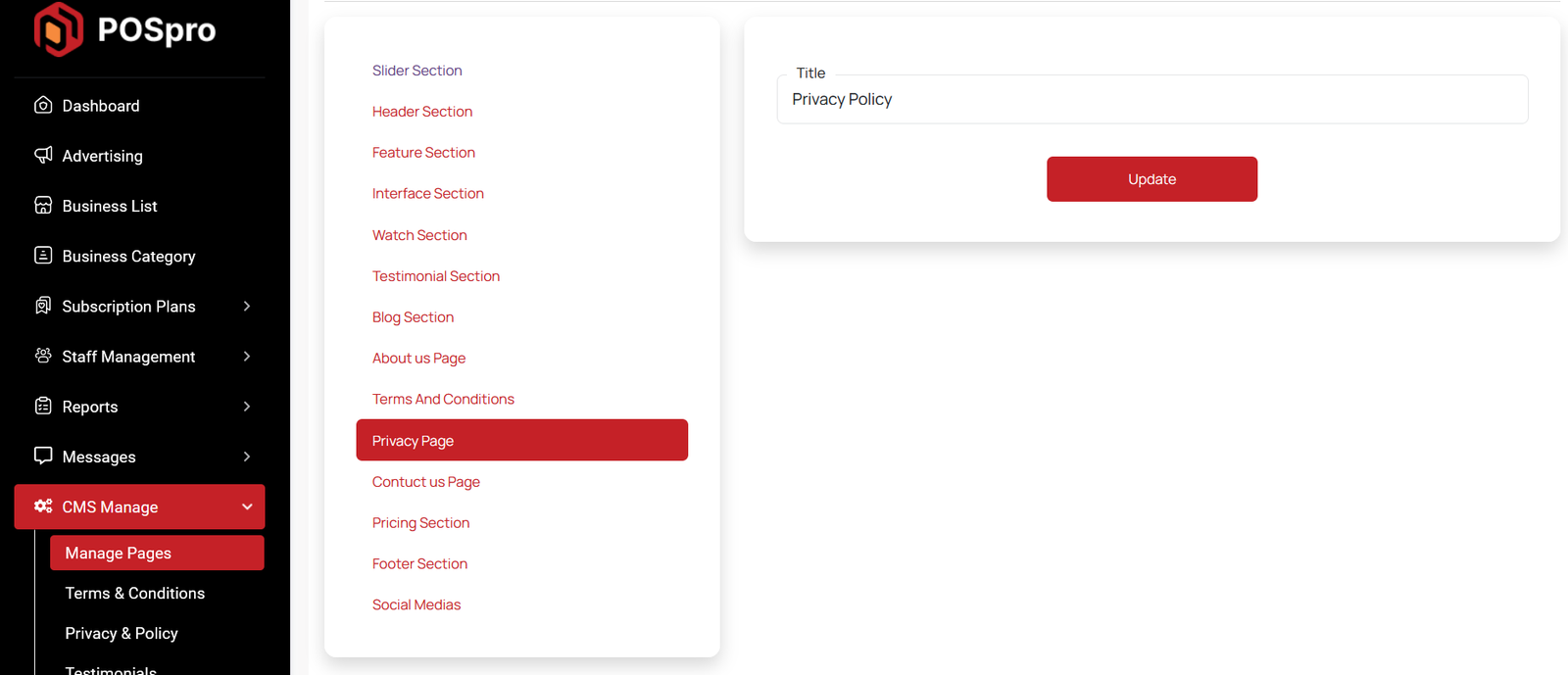Click the Subscription Plans icon
1568x675 pixels.
pyautogui.click(x=43, y=306)
